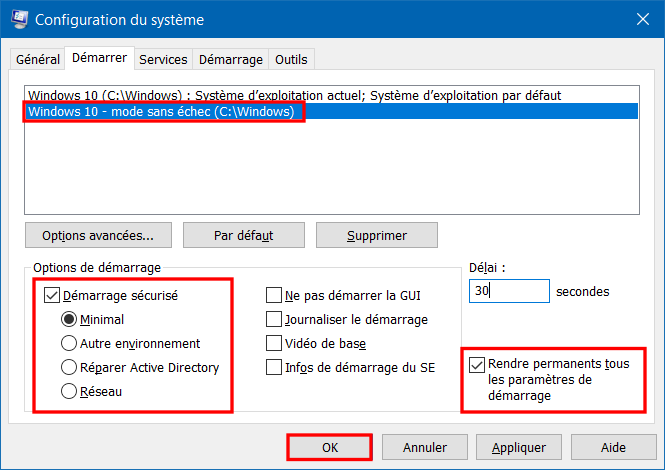Select the default Windows 10 boot entry
Viewport: 665px width, 470px height.
pos(332,95)
